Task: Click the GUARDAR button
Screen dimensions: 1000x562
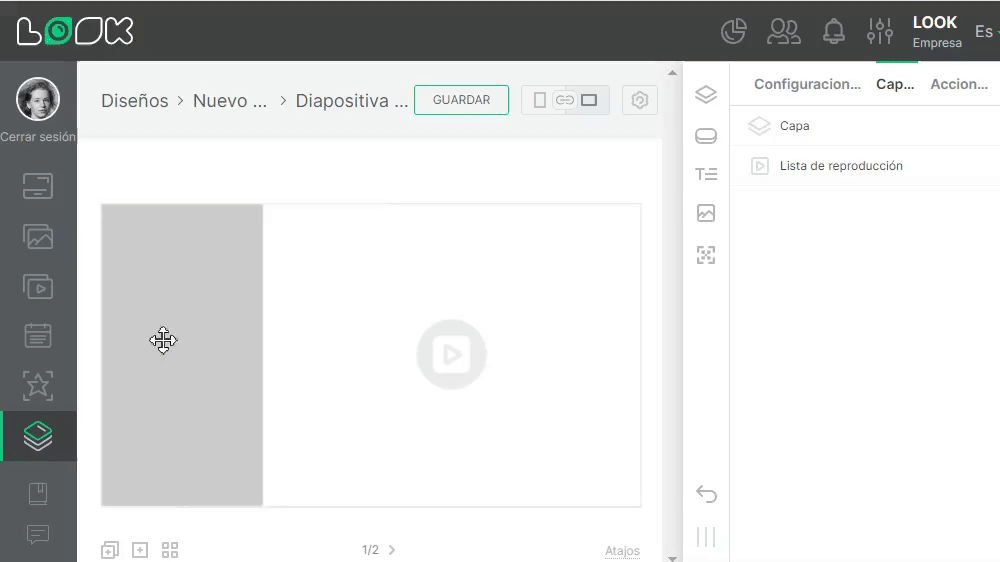Action: [461, 100]
